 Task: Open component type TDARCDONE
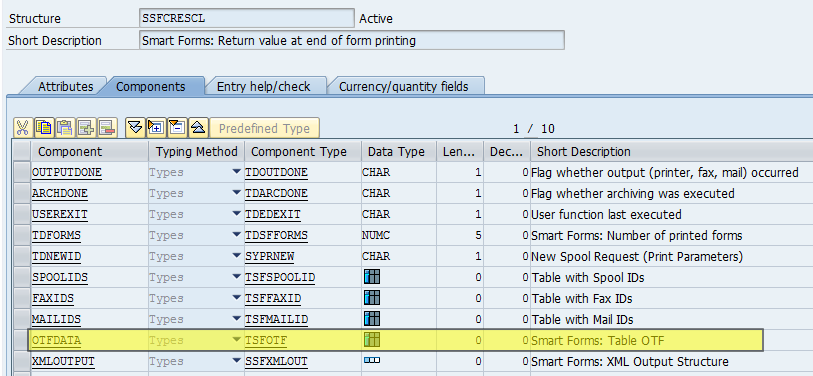click(276, 193)
